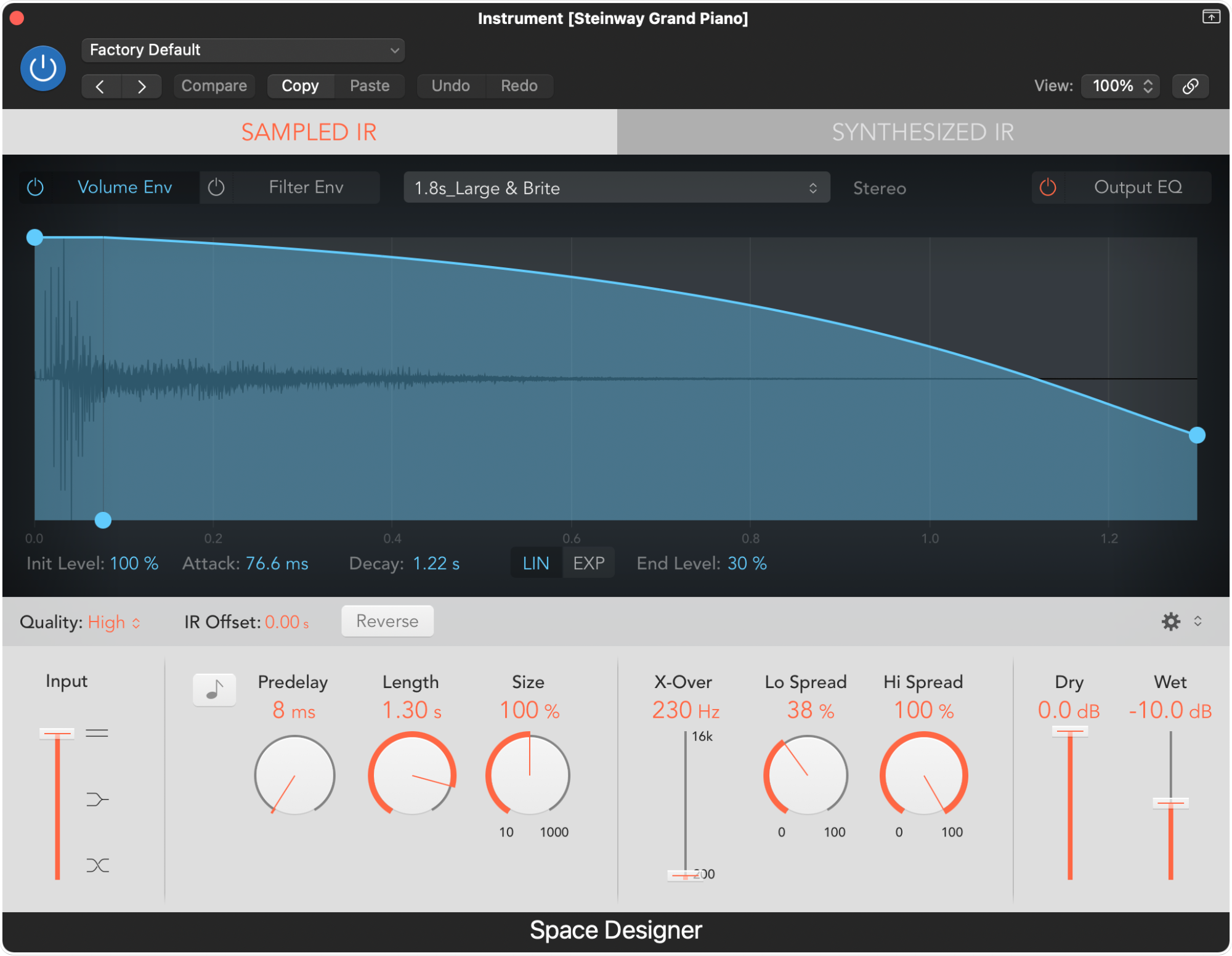Open the Quality High menu
The width and height of the screenshot is (1232, 956).
point(114,623)
